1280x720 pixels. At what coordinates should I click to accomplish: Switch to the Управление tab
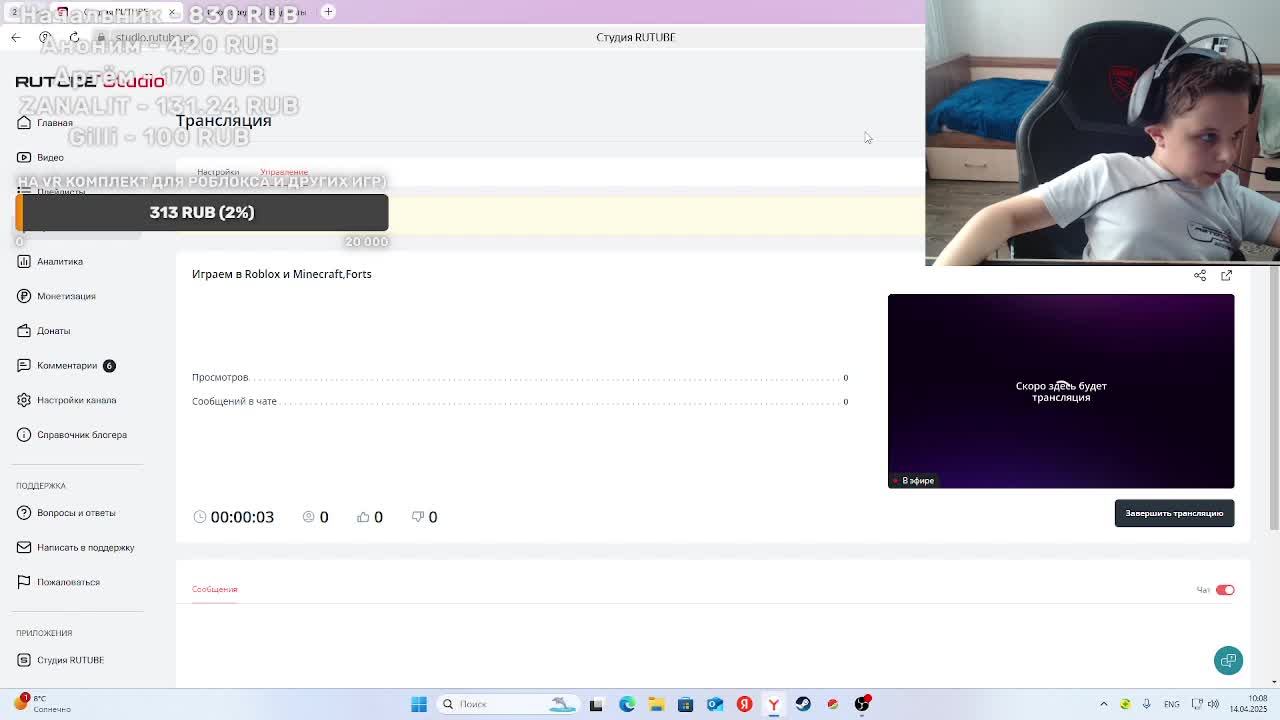[284, 172]
